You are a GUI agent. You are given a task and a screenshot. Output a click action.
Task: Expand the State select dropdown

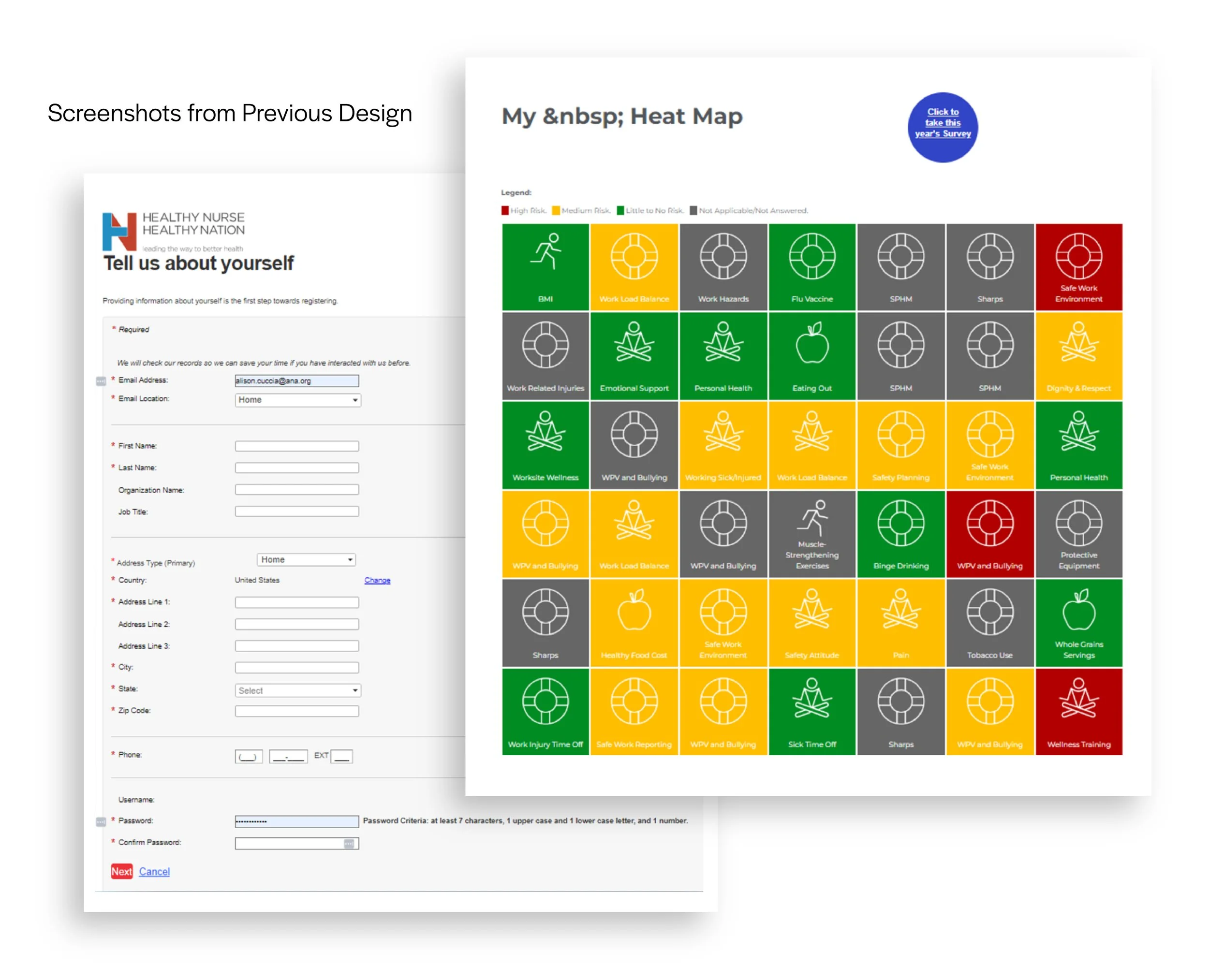tap(297, 690)
